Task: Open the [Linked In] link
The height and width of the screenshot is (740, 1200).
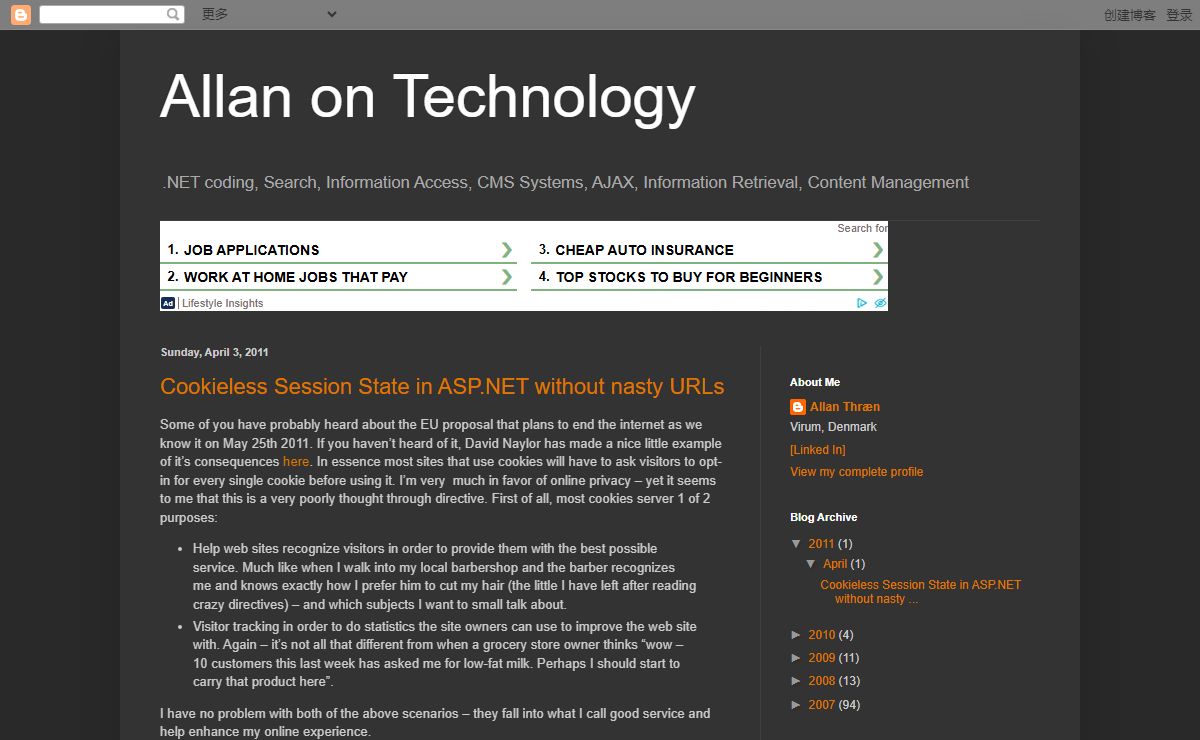Action: coord(817,450)
